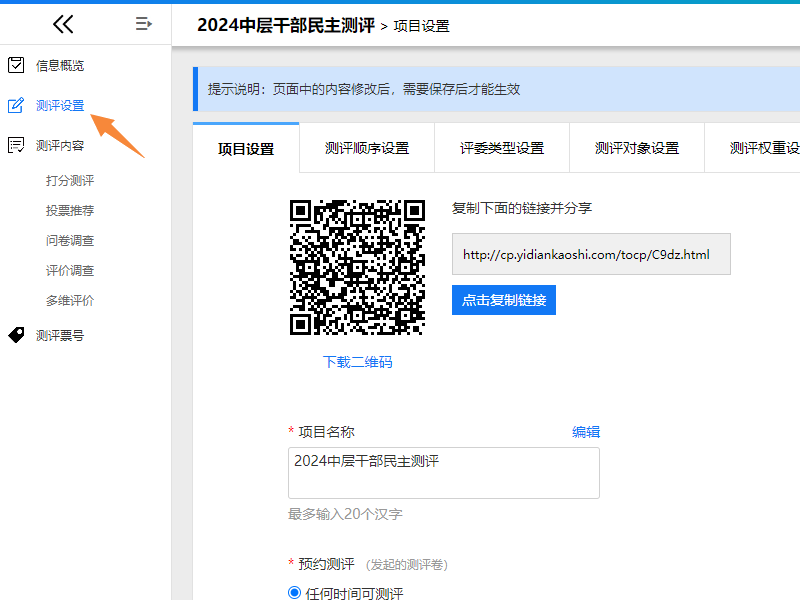Screen dimensions: 800x600
Task: Open 信息概览 in the sidebar
Action: click(x=60, y=65)
